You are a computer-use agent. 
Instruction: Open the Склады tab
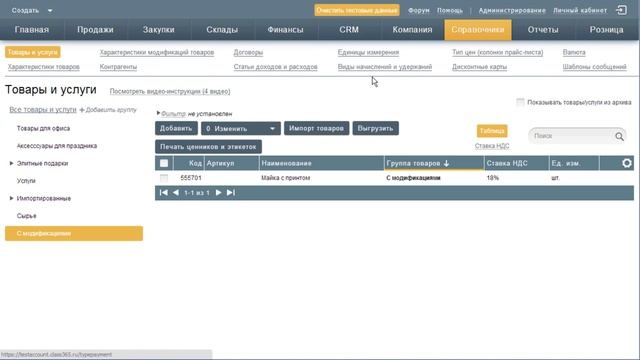coord(222,30)
